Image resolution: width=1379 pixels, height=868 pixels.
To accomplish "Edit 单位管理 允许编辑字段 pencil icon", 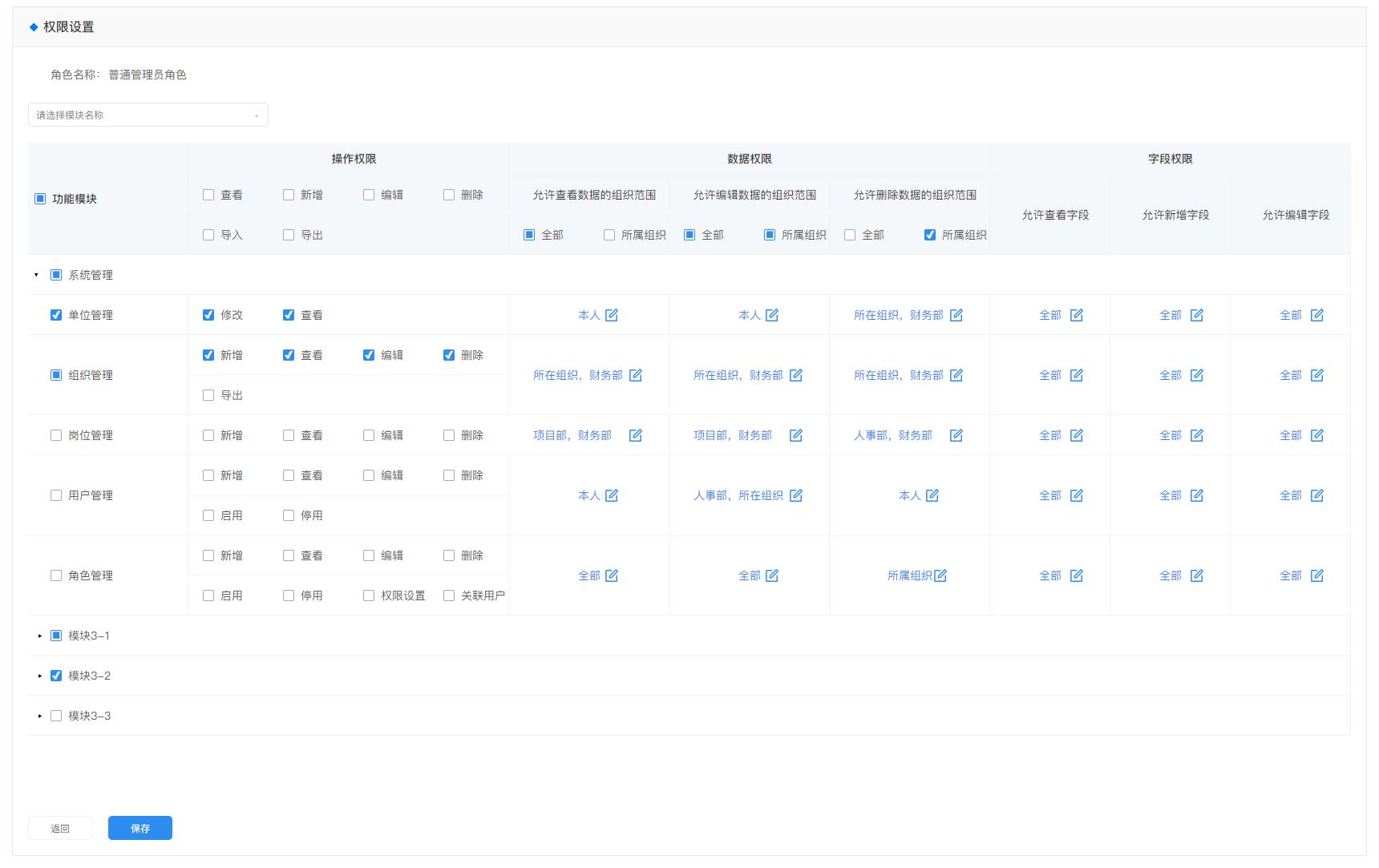I will [1317, 315].
